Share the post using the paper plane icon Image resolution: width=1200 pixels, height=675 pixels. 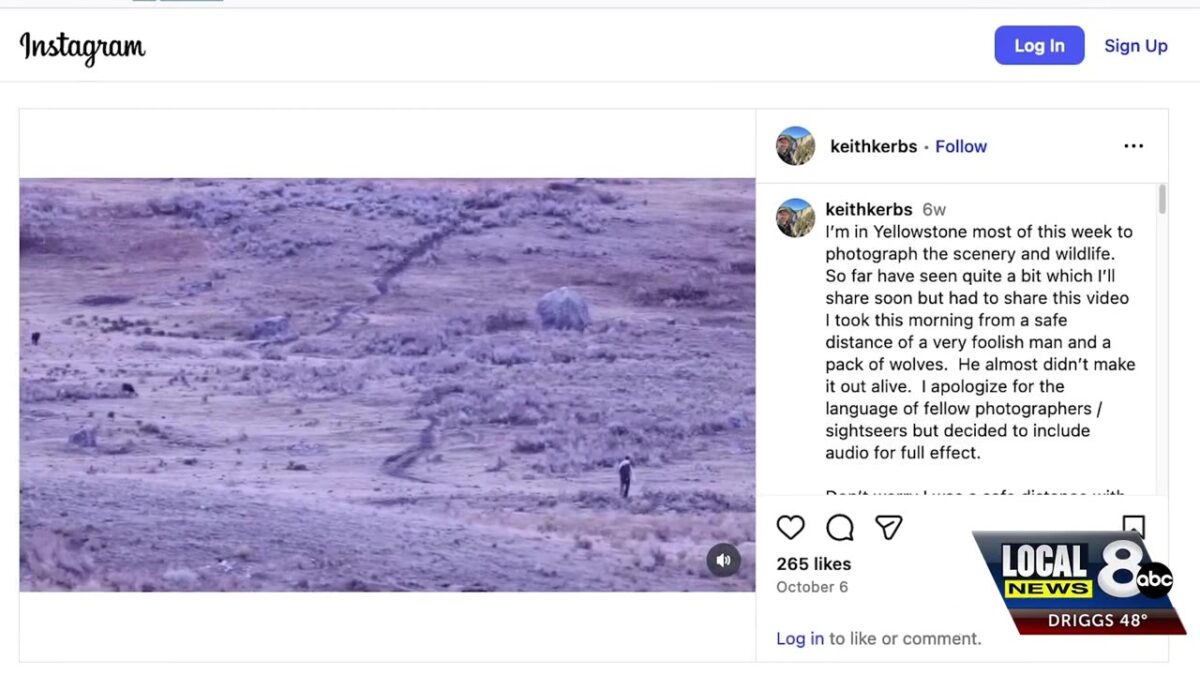click(x=888, y=527)
